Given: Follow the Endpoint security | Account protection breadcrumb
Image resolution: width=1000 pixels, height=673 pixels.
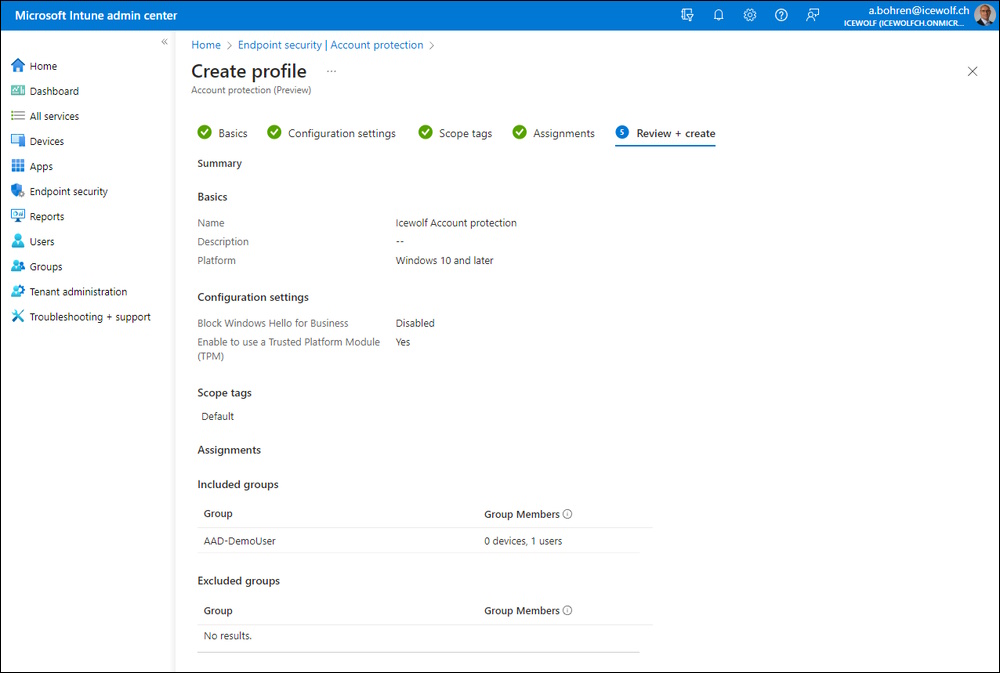Looking at the screenshot, I should [x=330, y=45].
